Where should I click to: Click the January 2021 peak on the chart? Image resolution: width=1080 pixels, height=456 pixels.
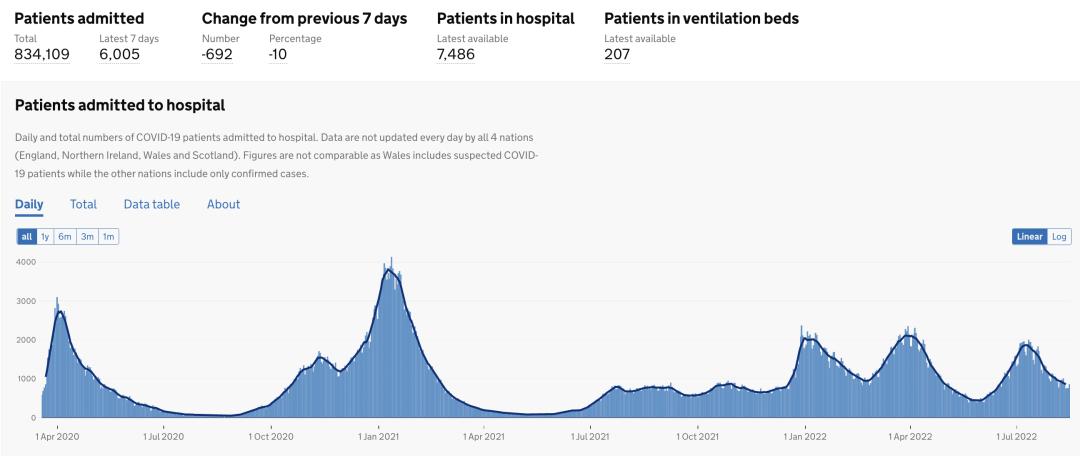(x=390, y=270)
